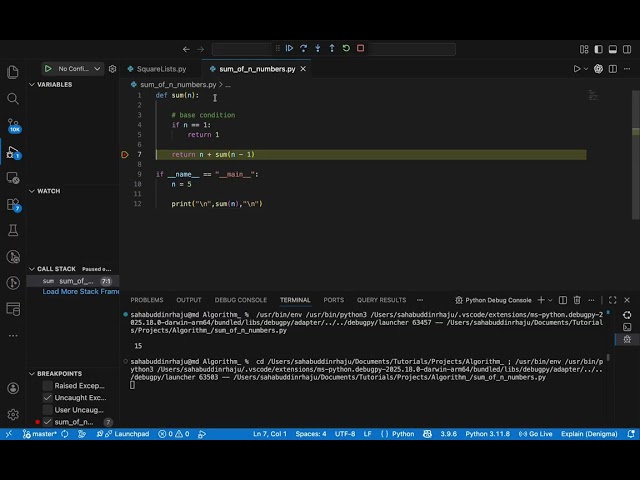Click the command center search field
This screenshot has height=480, width=640.
pyautogui.click(x=333, y=49)
